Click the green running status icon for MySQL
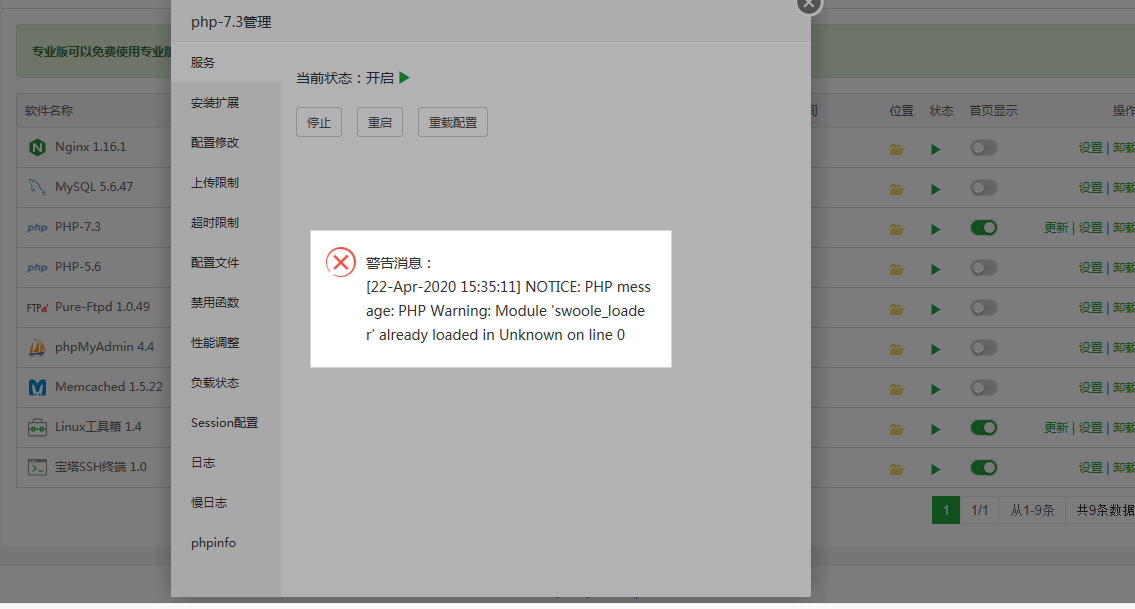The width and height of the screenshot is (1135, 609). pos(935,187)
